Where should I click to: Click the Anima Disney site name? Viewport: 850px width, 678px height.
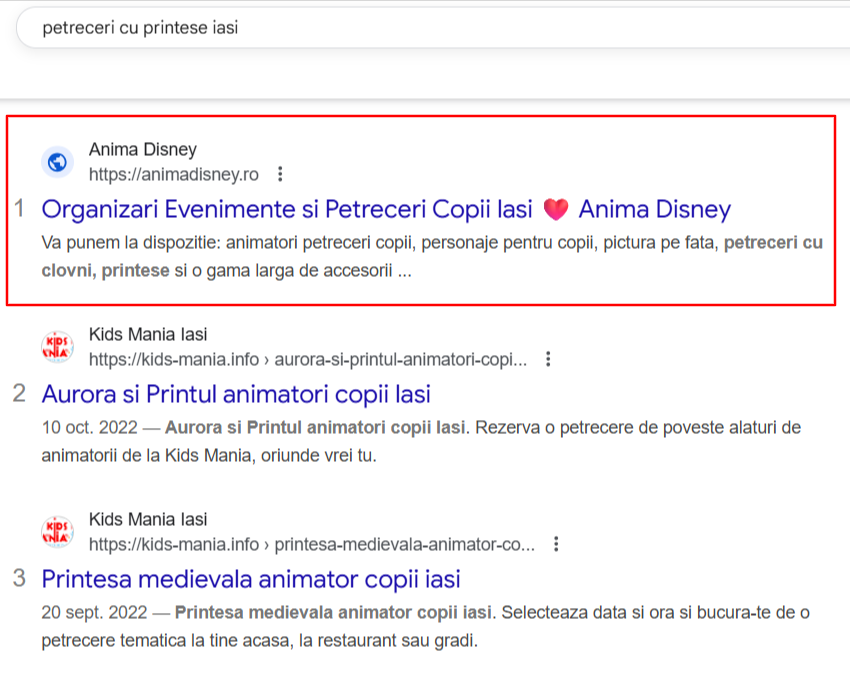(143, 149)
